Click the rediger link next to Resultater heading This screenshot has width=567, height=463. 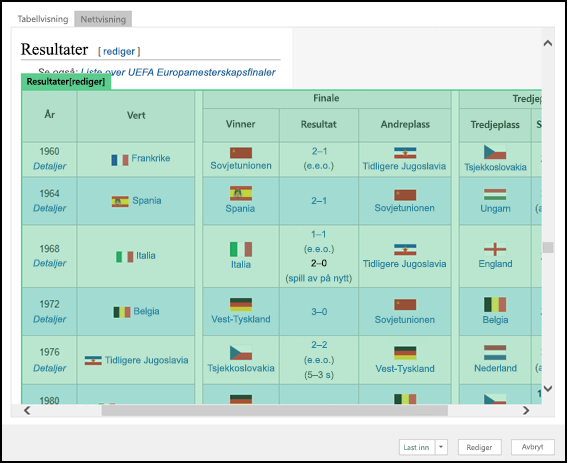pyautogui.click(x=119, y=51)
